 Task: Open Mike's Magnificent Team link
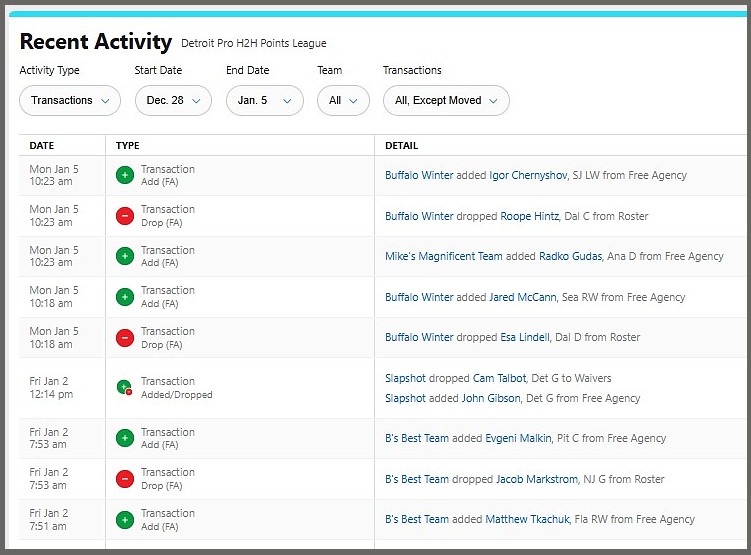click(x=443, y=256)
